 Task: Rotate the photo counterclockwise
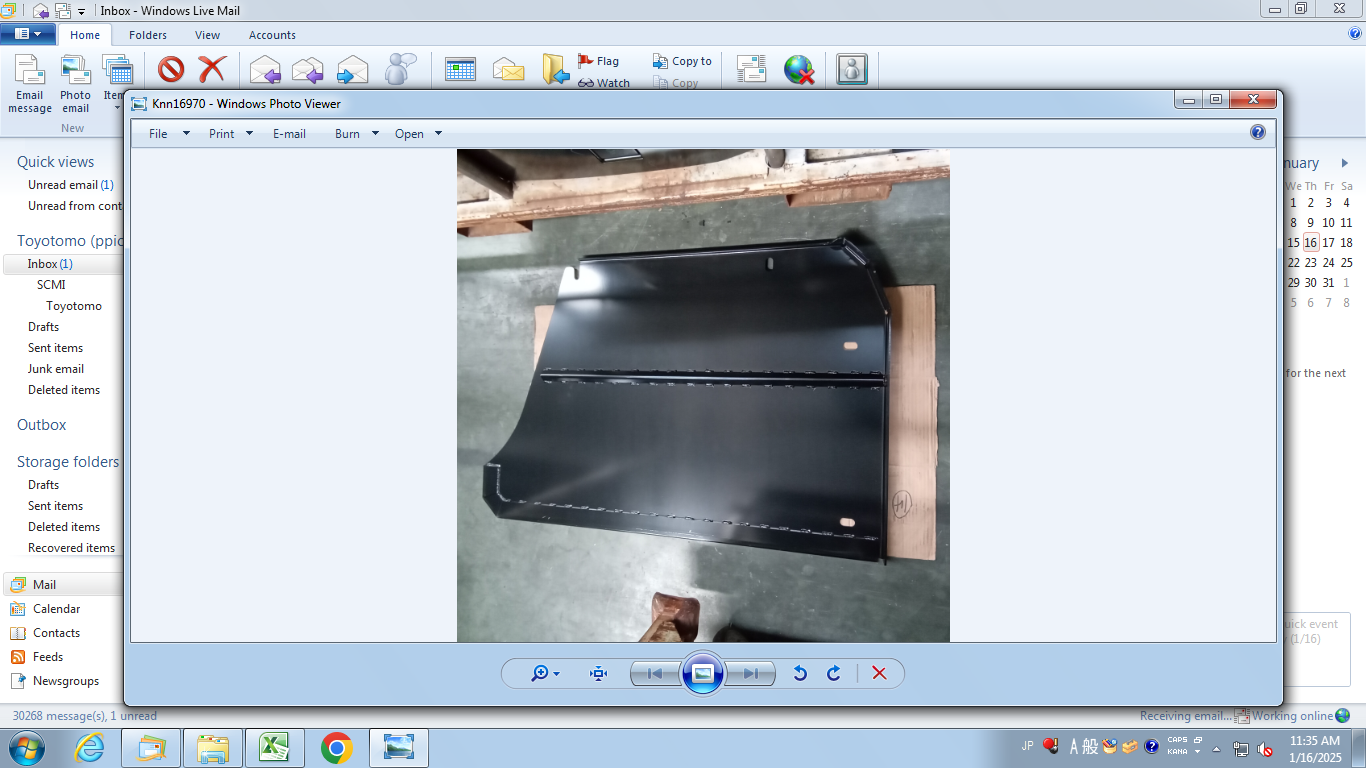[800, 674]
